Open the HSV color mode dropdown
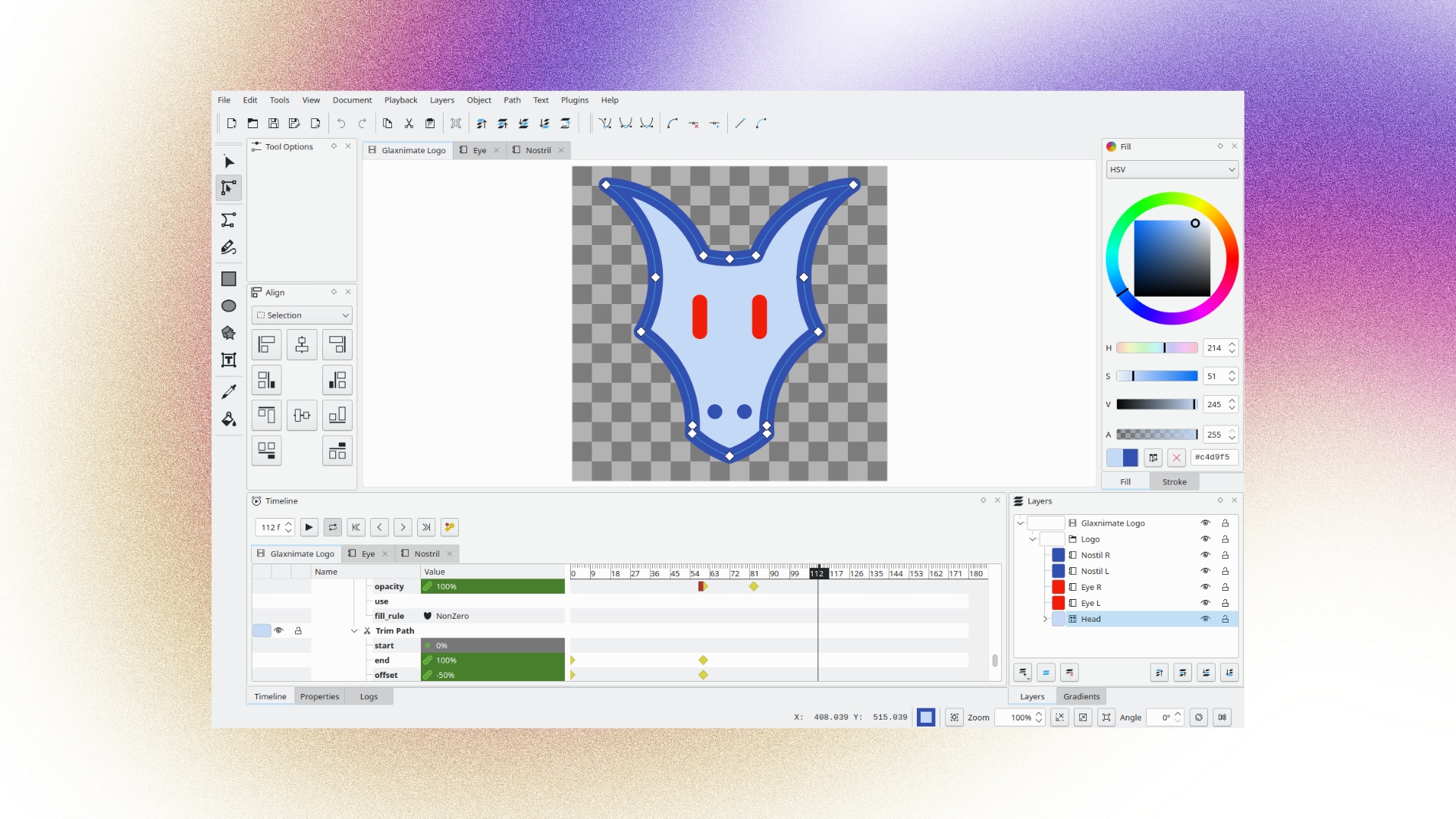Screen dimensions: 1456x819 pyautogui.click(x=1172, y=170)
